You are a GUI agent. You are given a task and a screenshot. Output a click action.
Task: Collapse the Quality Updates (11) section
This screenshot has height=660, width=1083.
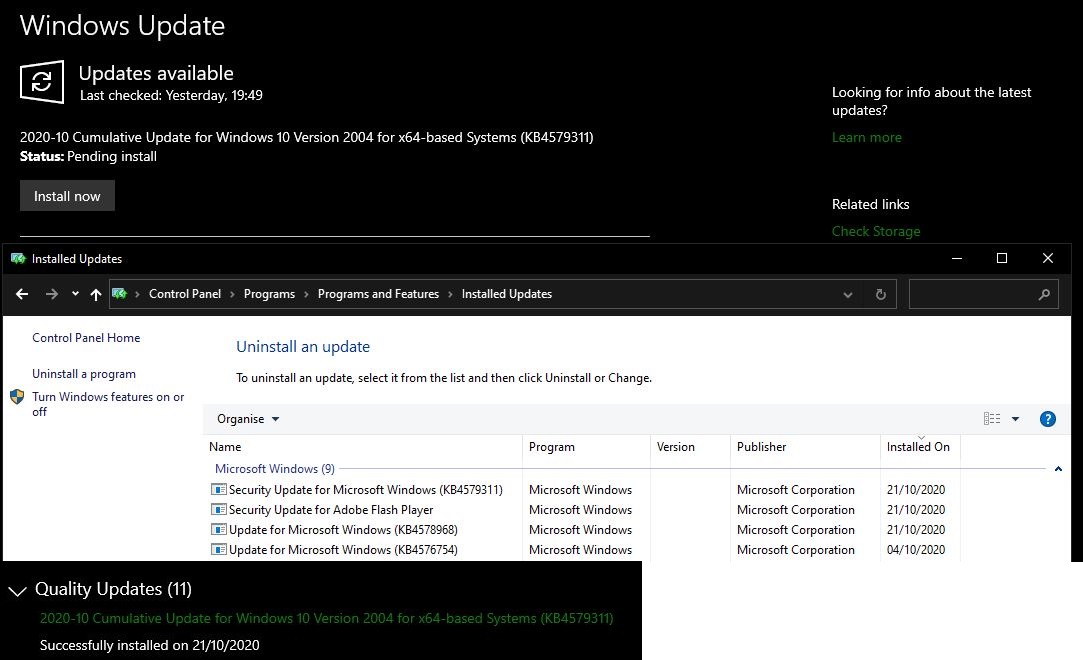(x=17, y=590)
